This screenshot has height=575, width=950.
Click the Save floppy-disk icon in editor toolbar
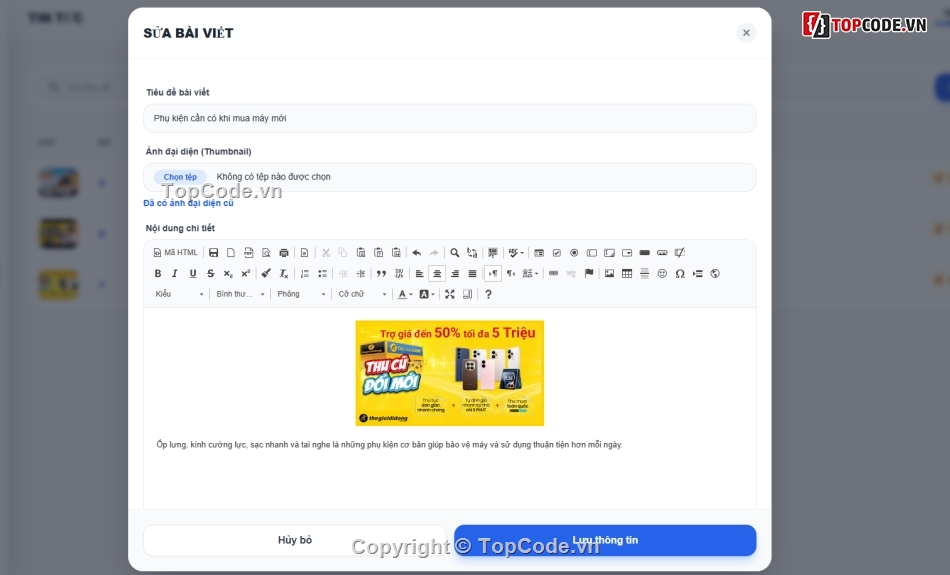point(213,253)
